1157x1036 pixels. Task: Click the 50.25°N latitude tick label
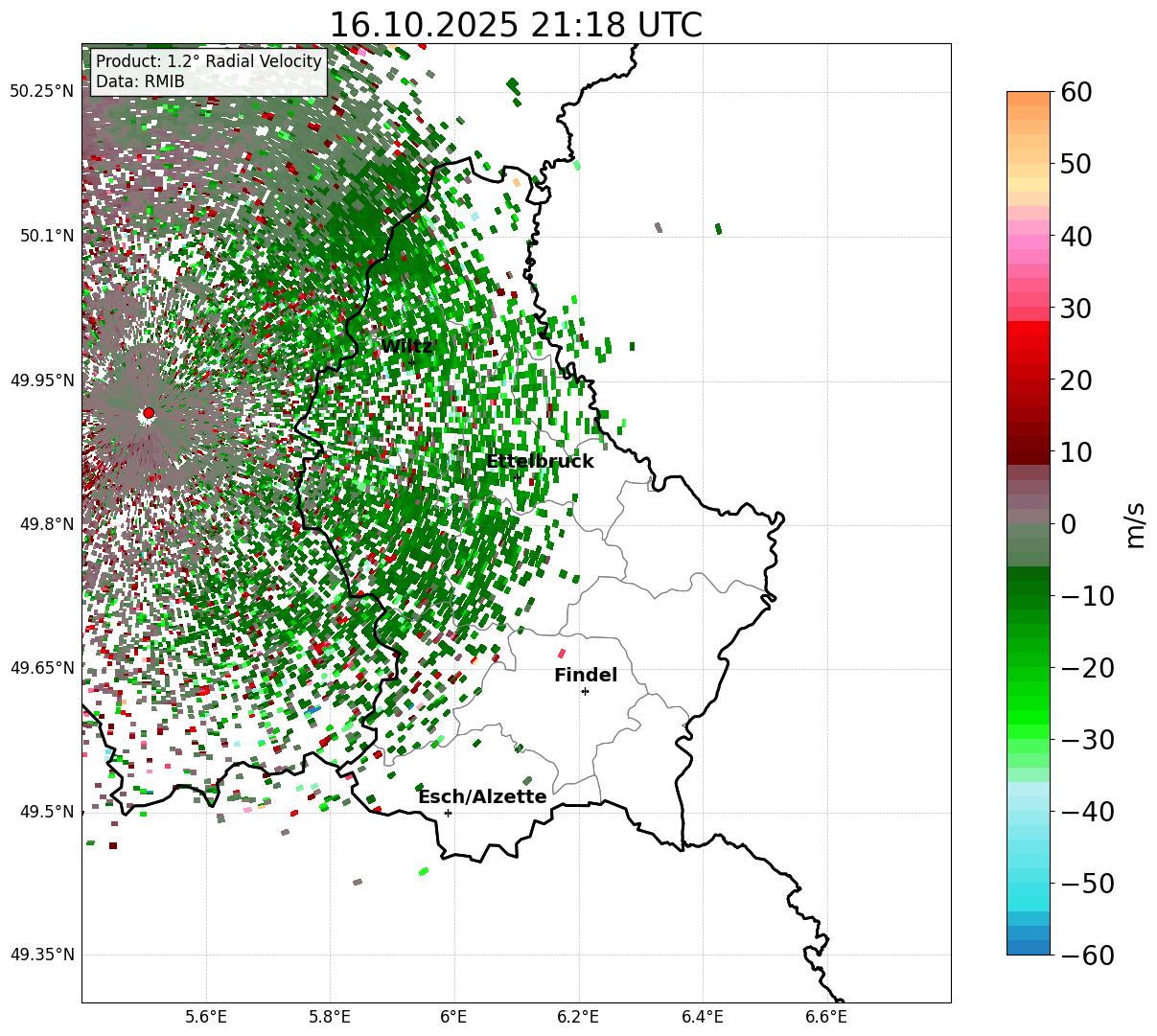pos(41,92)
